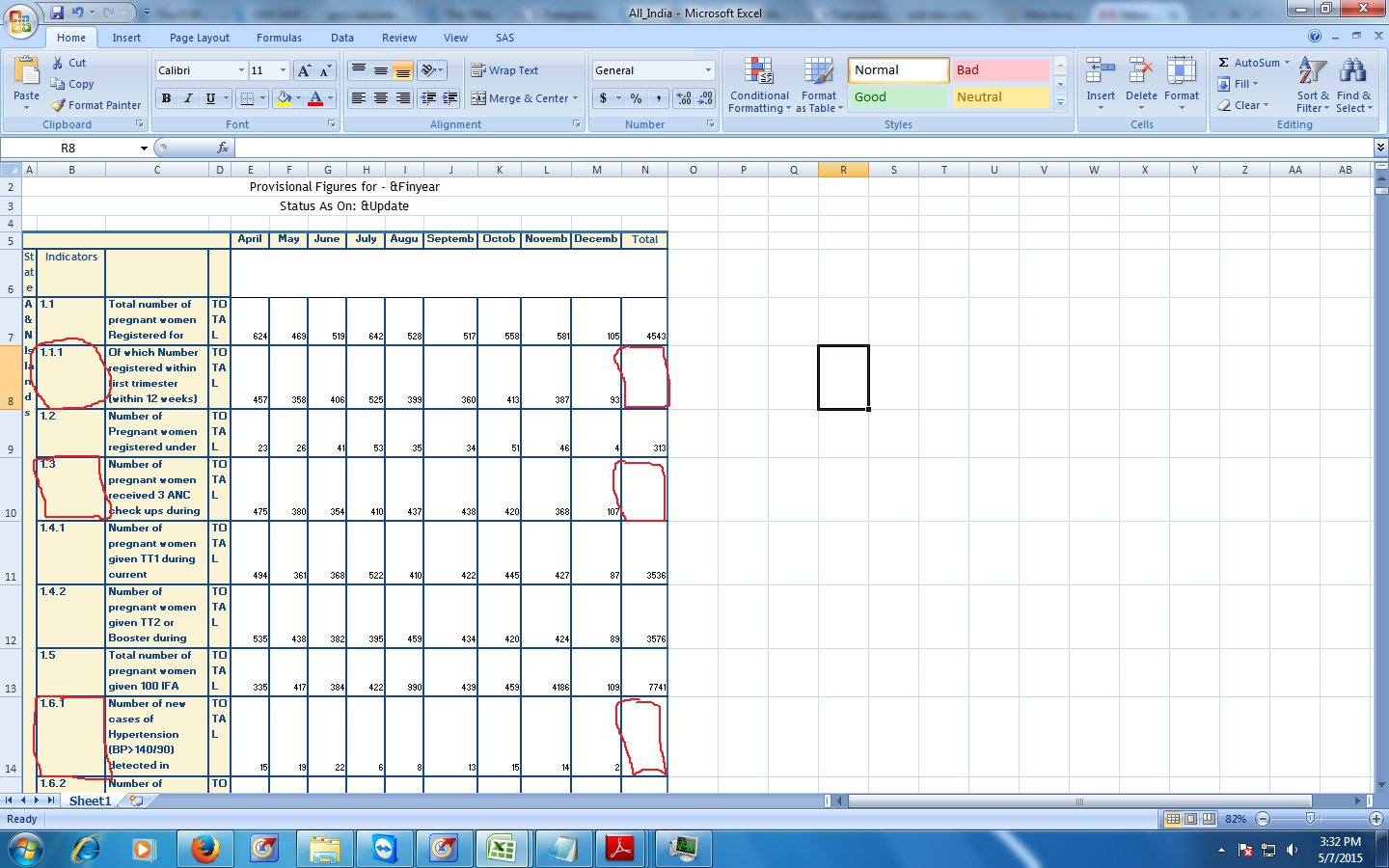Toggle Bold formatting
The image size is (1389, 868).
click(x=166, y=98)
